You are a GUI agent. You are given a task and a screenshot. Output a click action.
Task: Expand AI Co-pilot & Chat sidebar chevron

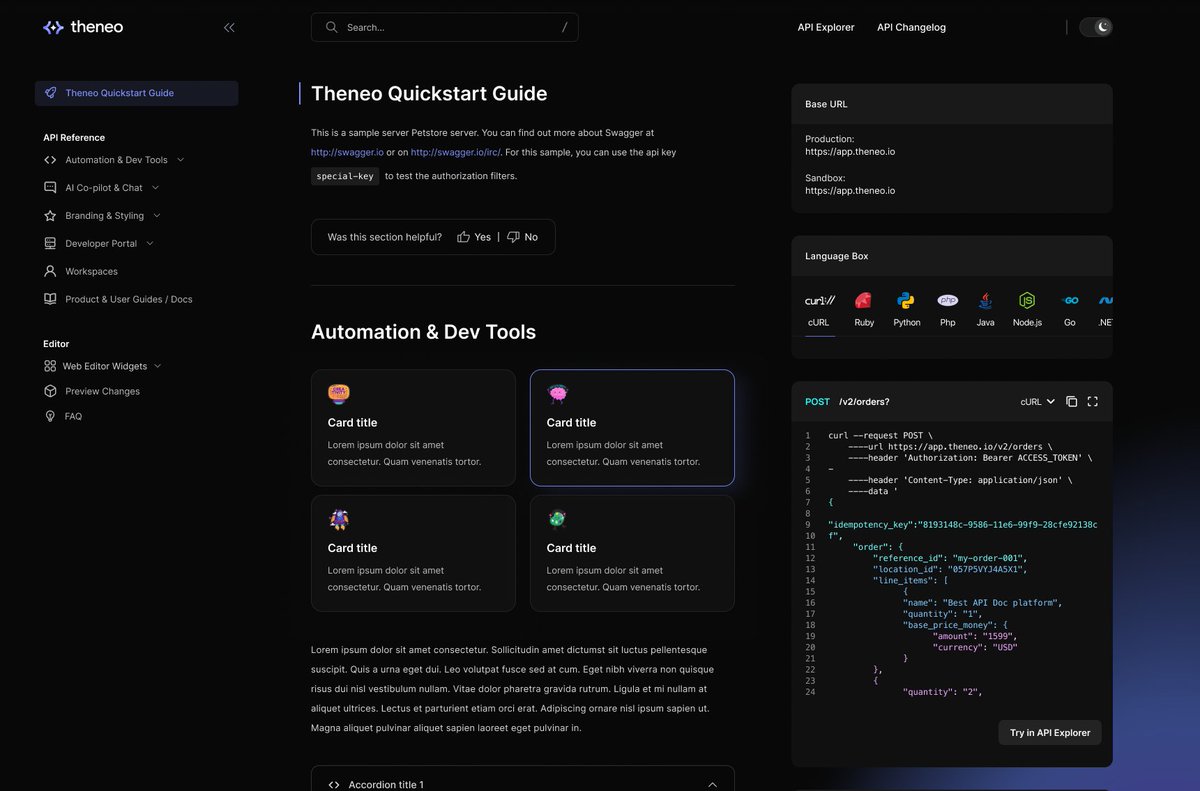pyautogui.click(x=155, y=187)
